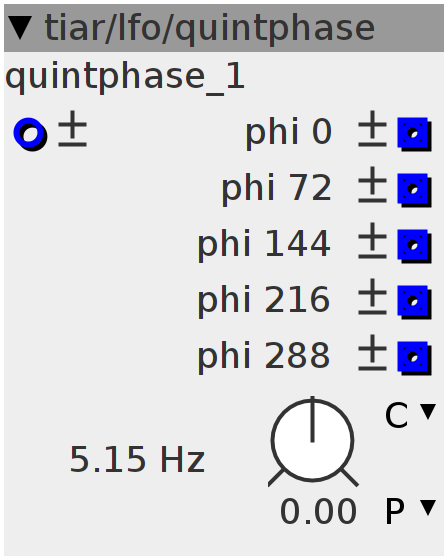Click the bipolar symbol beside the inlet
This screenshot has width=448, height=560.
point(73,129)
